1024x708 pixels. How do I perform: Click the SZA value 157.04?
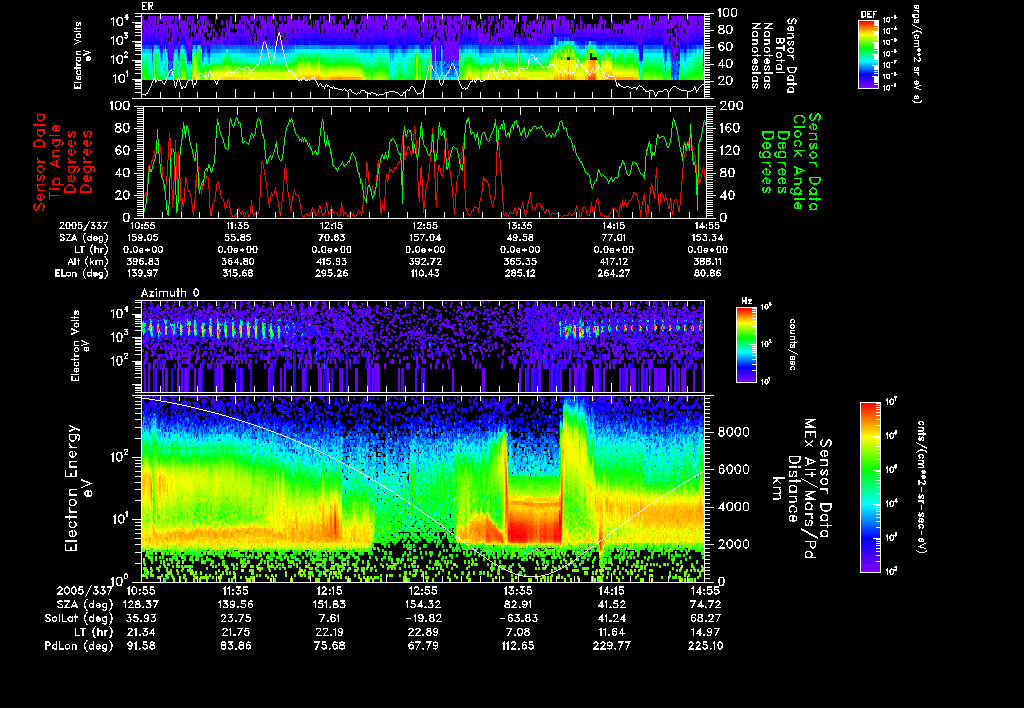tap(424, 238)
